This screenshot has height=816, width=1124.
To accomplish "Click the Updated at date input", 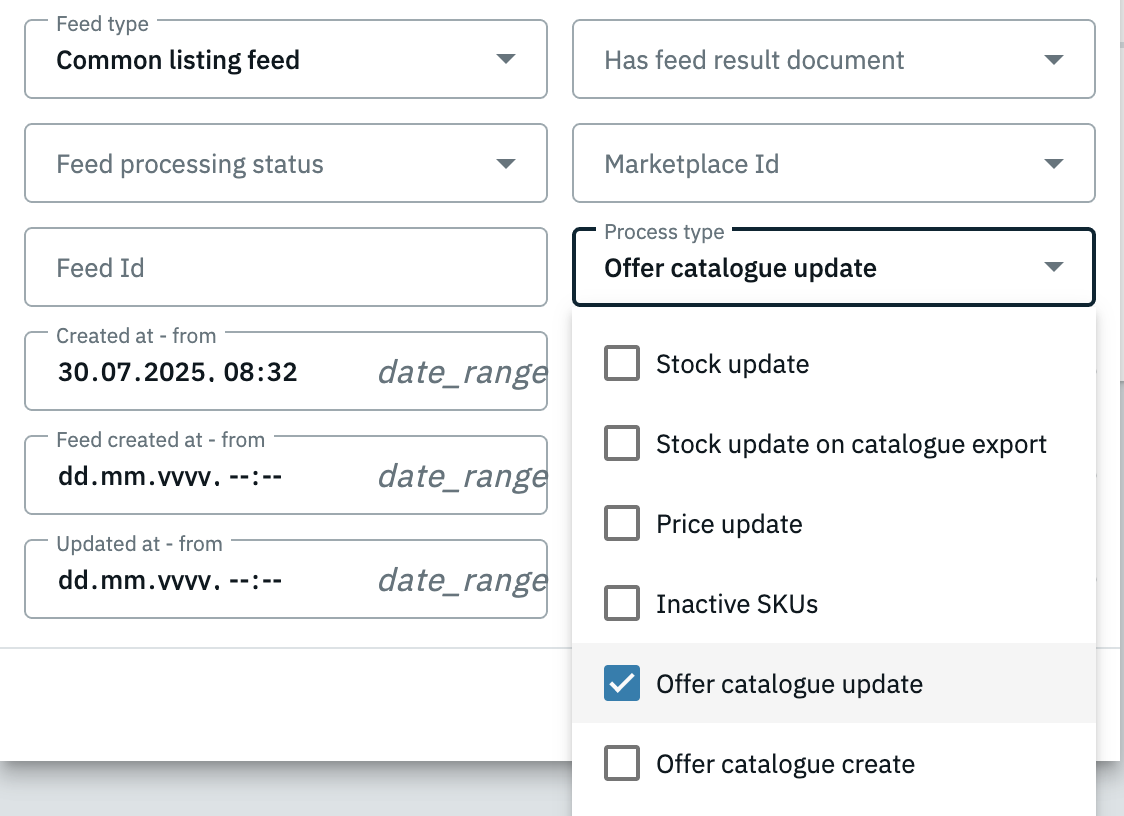I will (170, 581).
